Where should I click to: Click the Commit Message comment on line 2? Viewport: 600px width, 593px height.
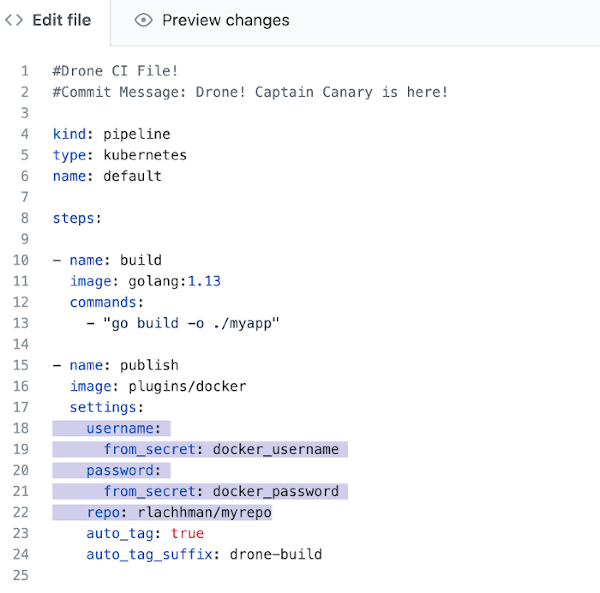[250, 92]
